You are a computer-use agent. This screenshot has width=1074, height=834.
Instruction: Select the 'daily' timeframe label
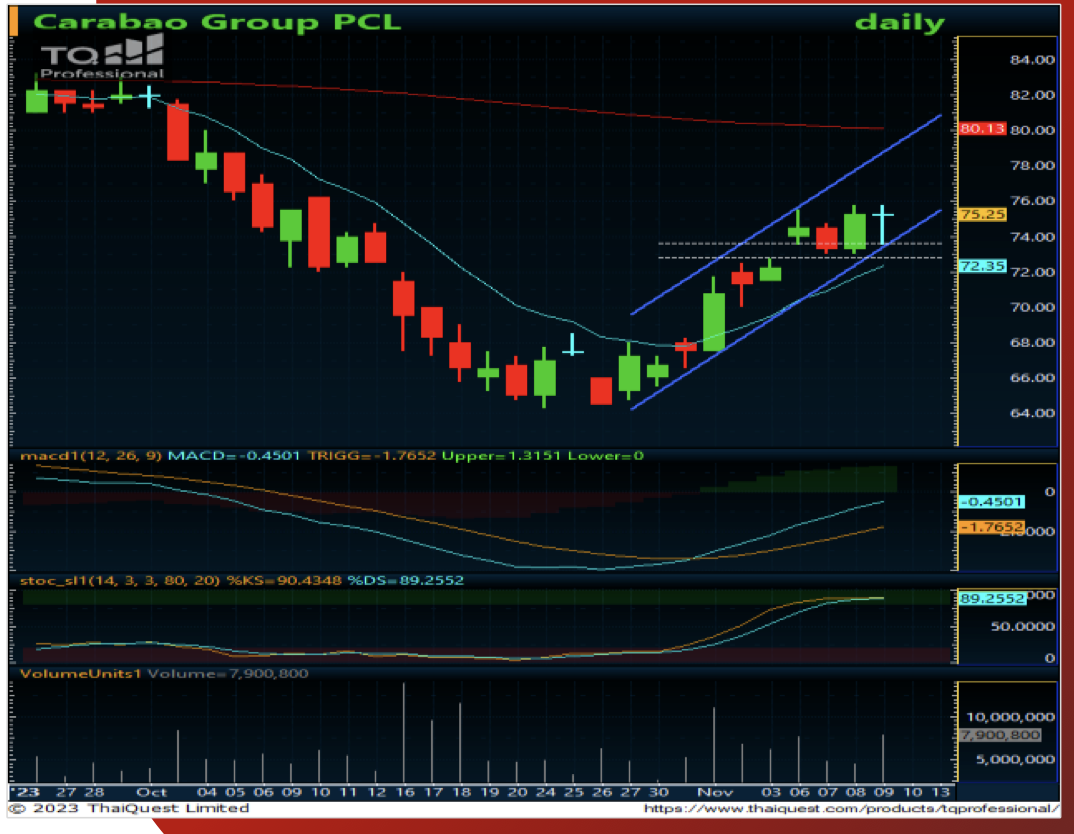899,23
